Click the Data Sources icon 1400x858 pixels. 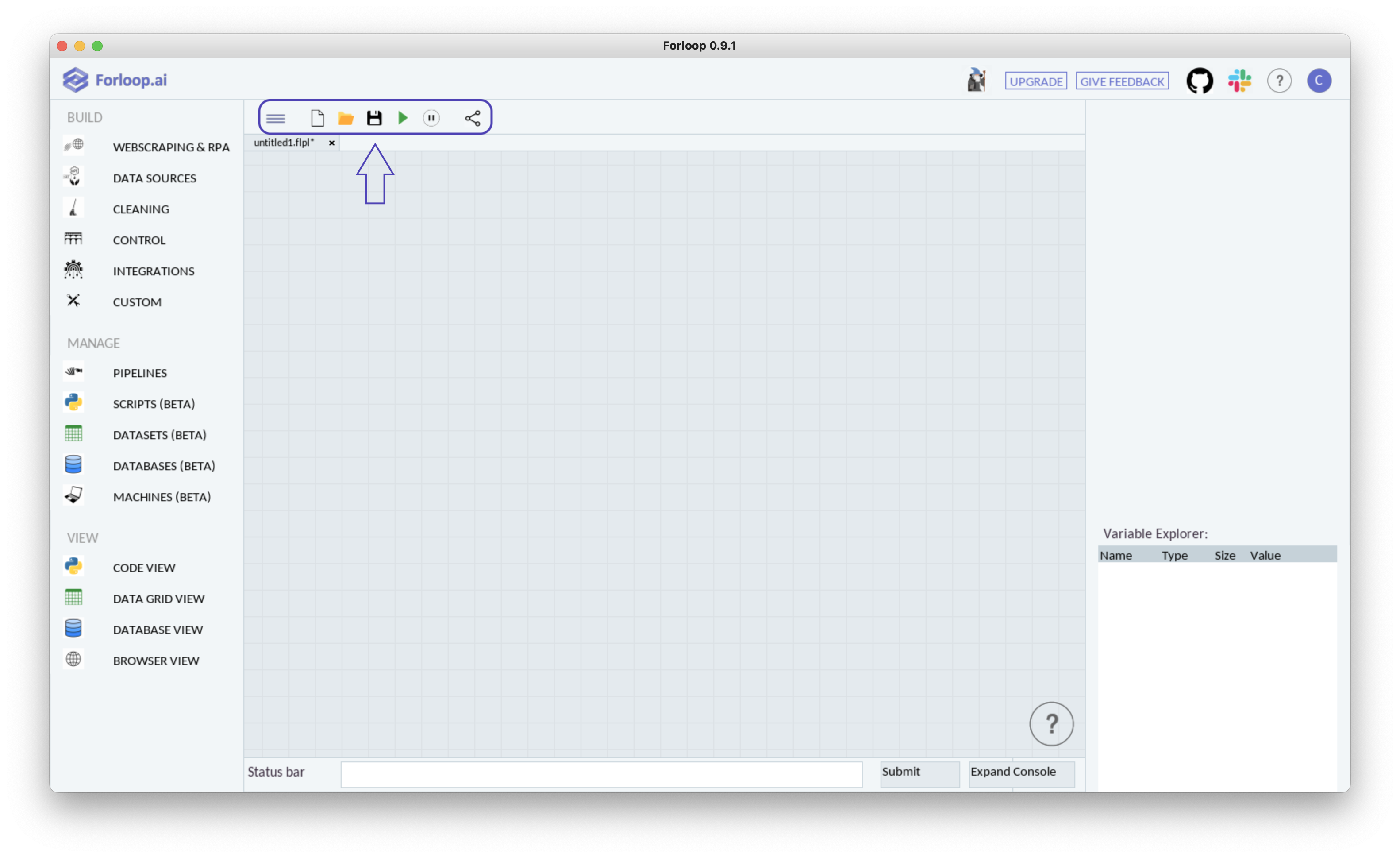tap(74, 176)
